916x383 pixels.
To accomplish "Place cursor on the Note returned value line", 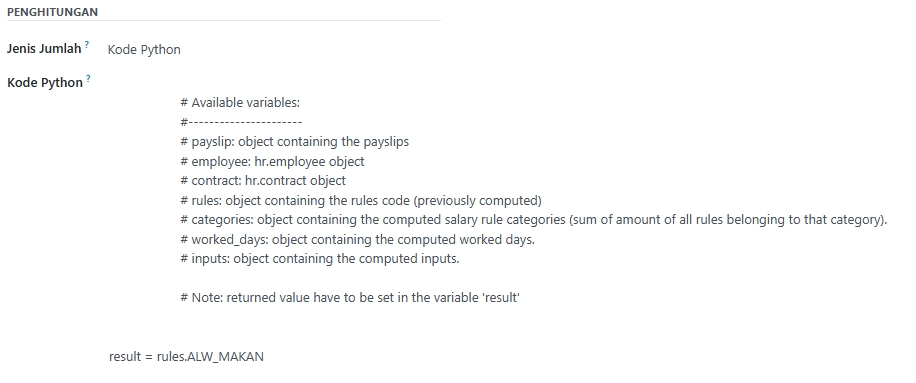I will point(350,297).
